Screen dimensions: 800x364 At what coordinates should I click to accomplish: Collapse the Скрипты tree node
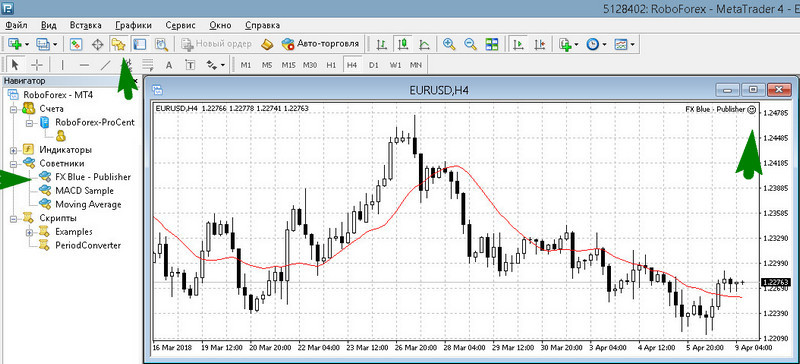coord(13,219)
